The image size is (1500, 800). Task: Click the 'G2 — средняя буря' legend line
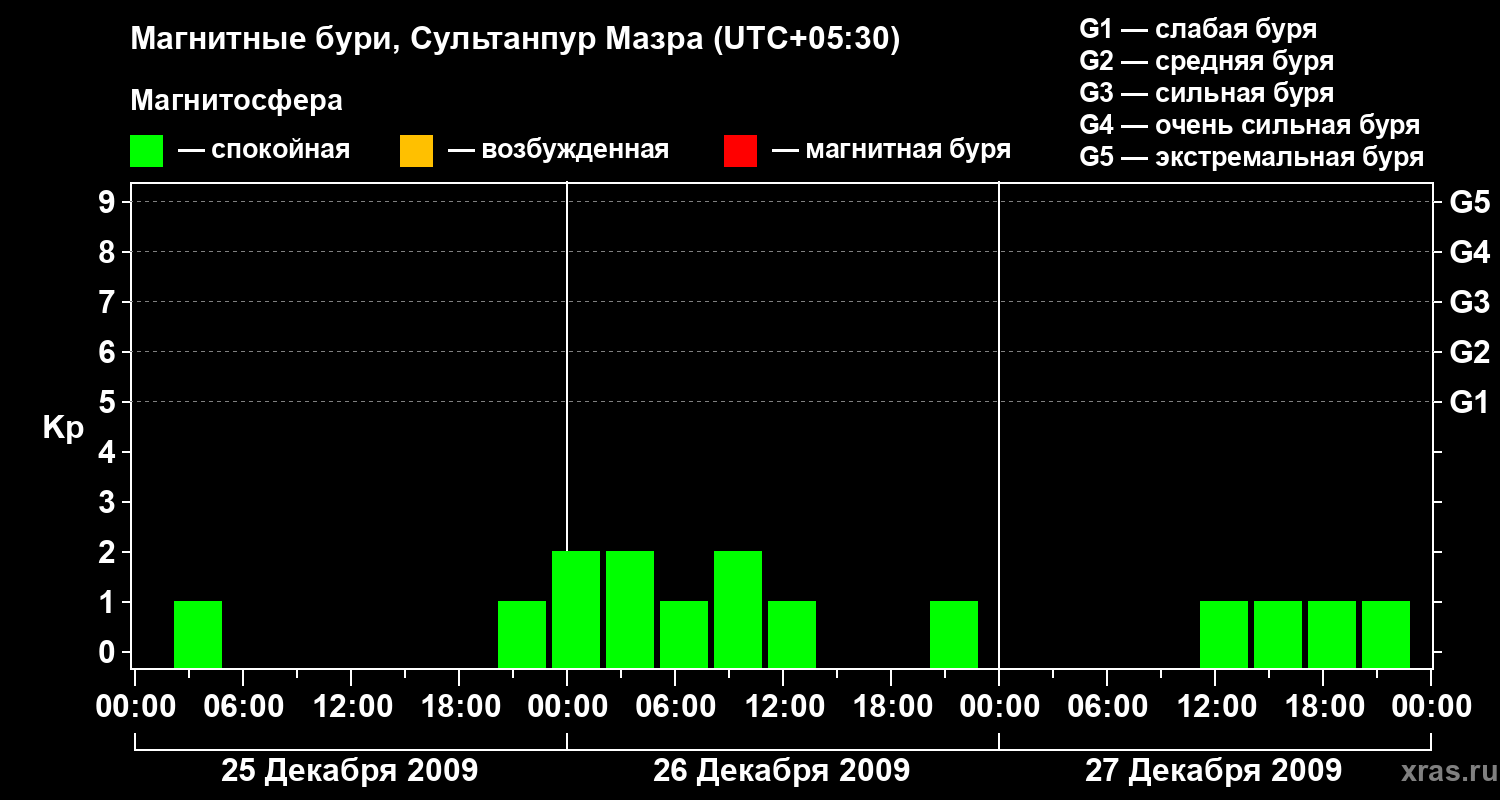pos(1206,61)
